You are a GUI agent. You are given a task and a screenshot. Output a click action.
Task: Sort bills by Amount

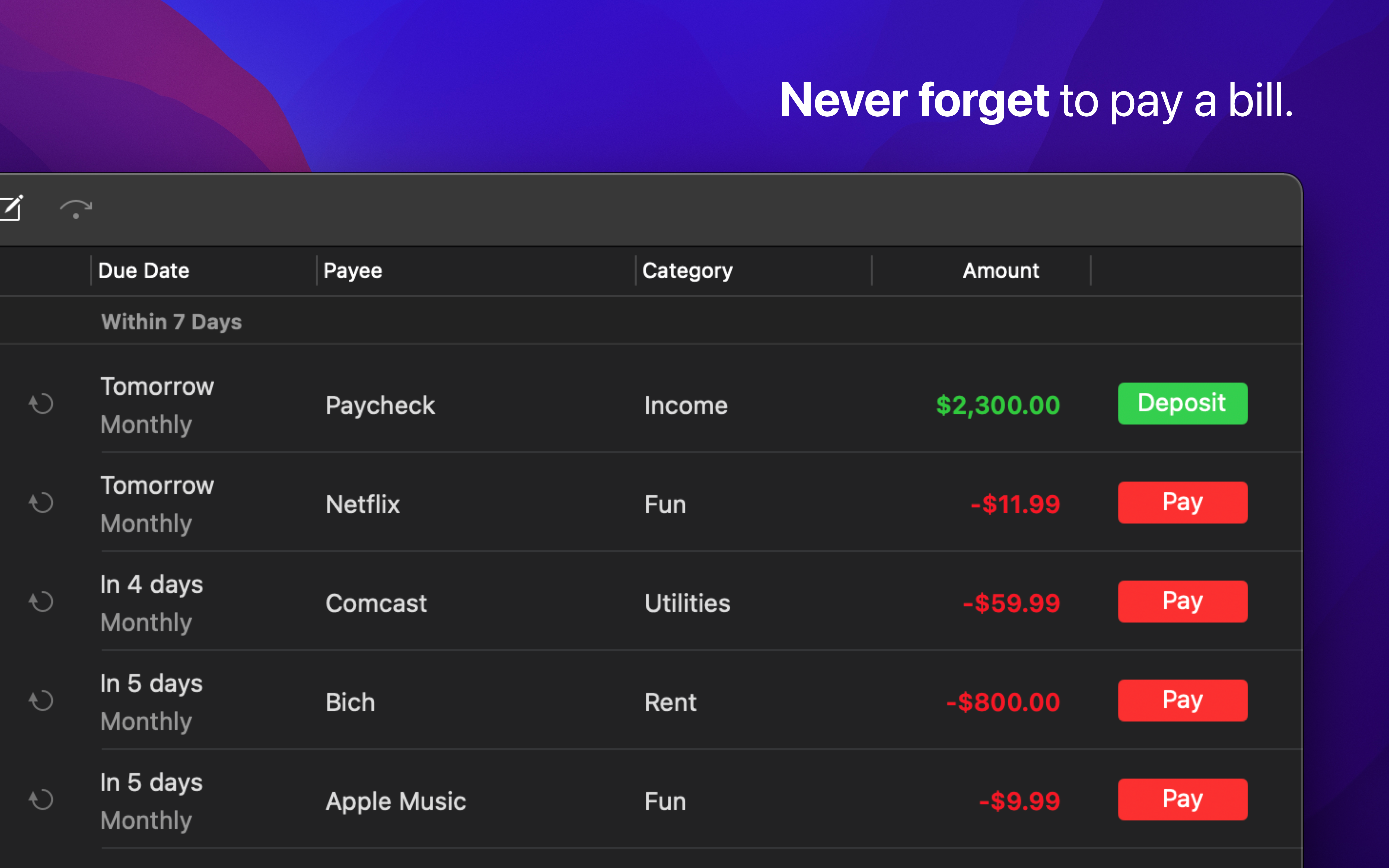pyautogui.click(x=1000, y=270)
